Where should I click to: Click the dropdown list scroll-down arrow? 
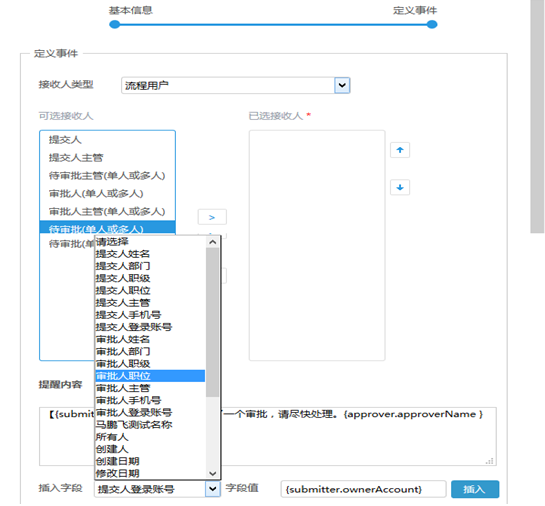[x=213, y=473]
